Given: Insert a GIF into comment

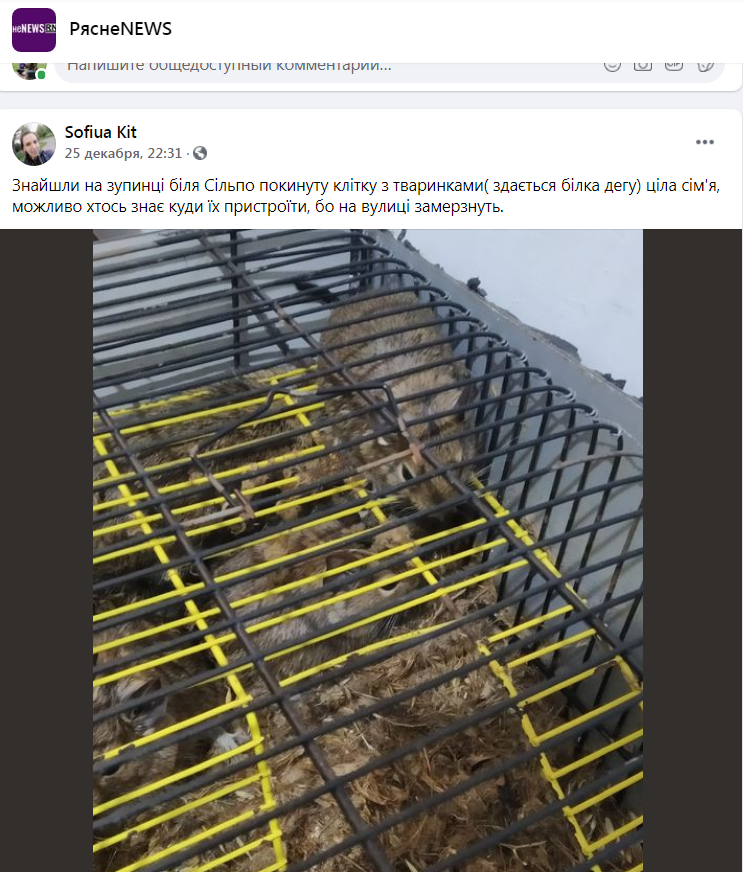Looking at the screenshot, I should 674,66.
